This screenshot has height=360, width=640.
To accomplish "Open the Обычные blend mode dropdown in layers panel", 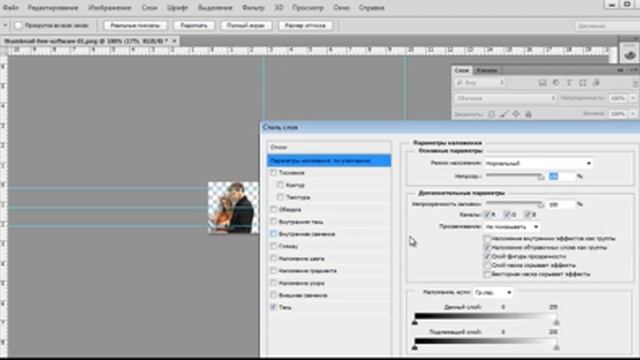I will click(505, 98).
